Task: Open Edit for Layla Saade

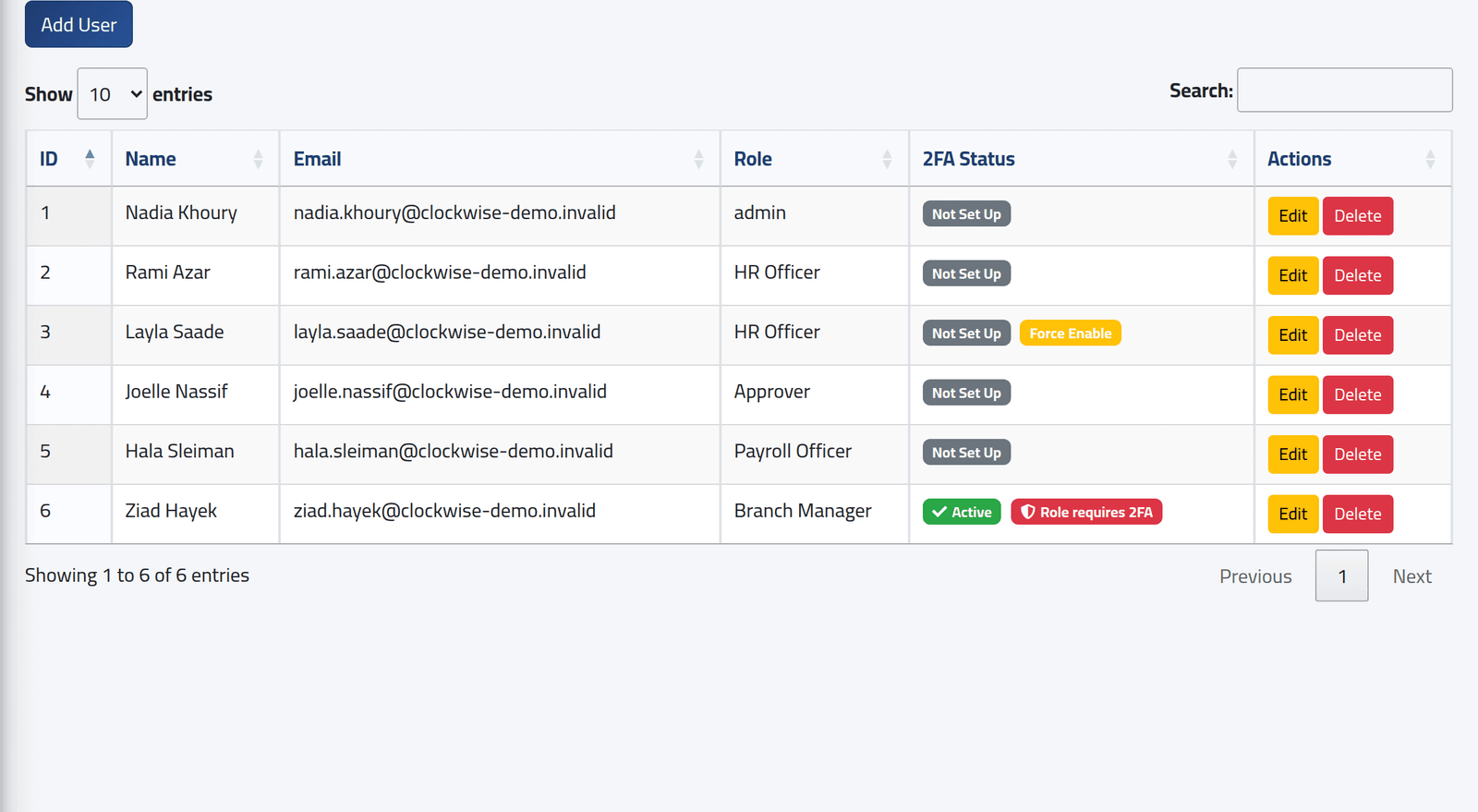Action: click(1292, 335)
